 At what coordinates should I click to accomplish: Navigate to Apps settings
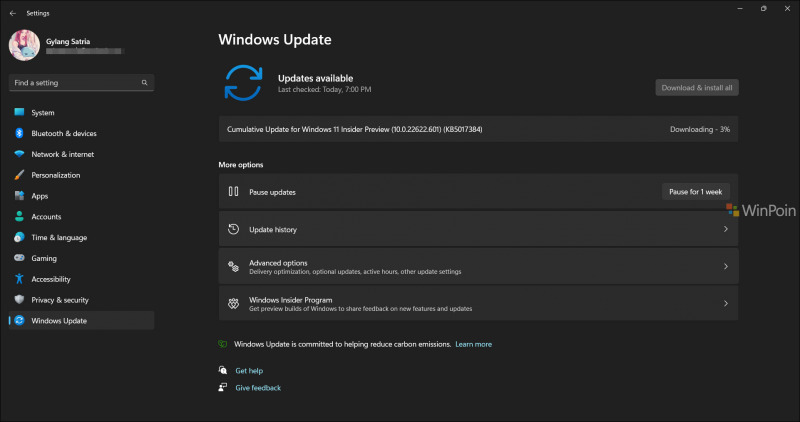point(81,196)
